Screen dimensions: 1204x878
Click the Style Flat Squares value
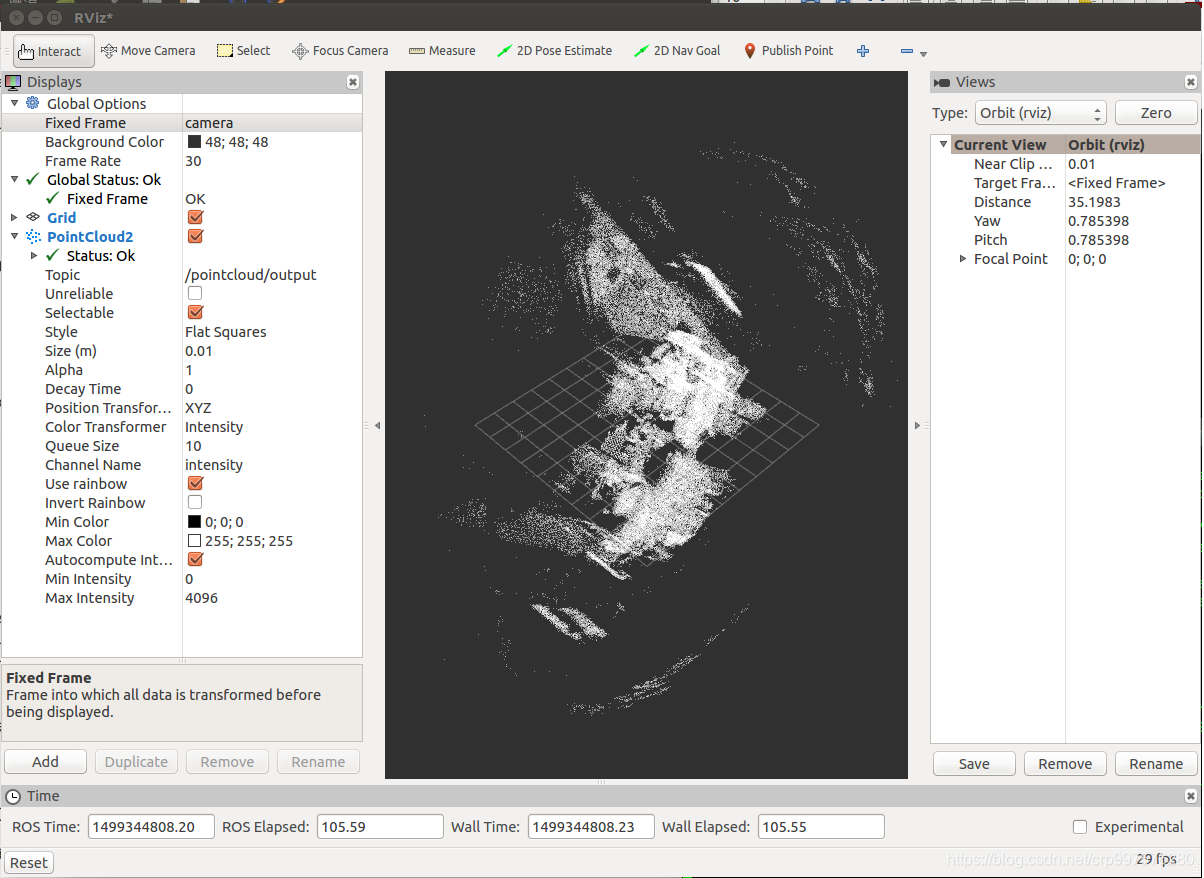click(226, 331)
